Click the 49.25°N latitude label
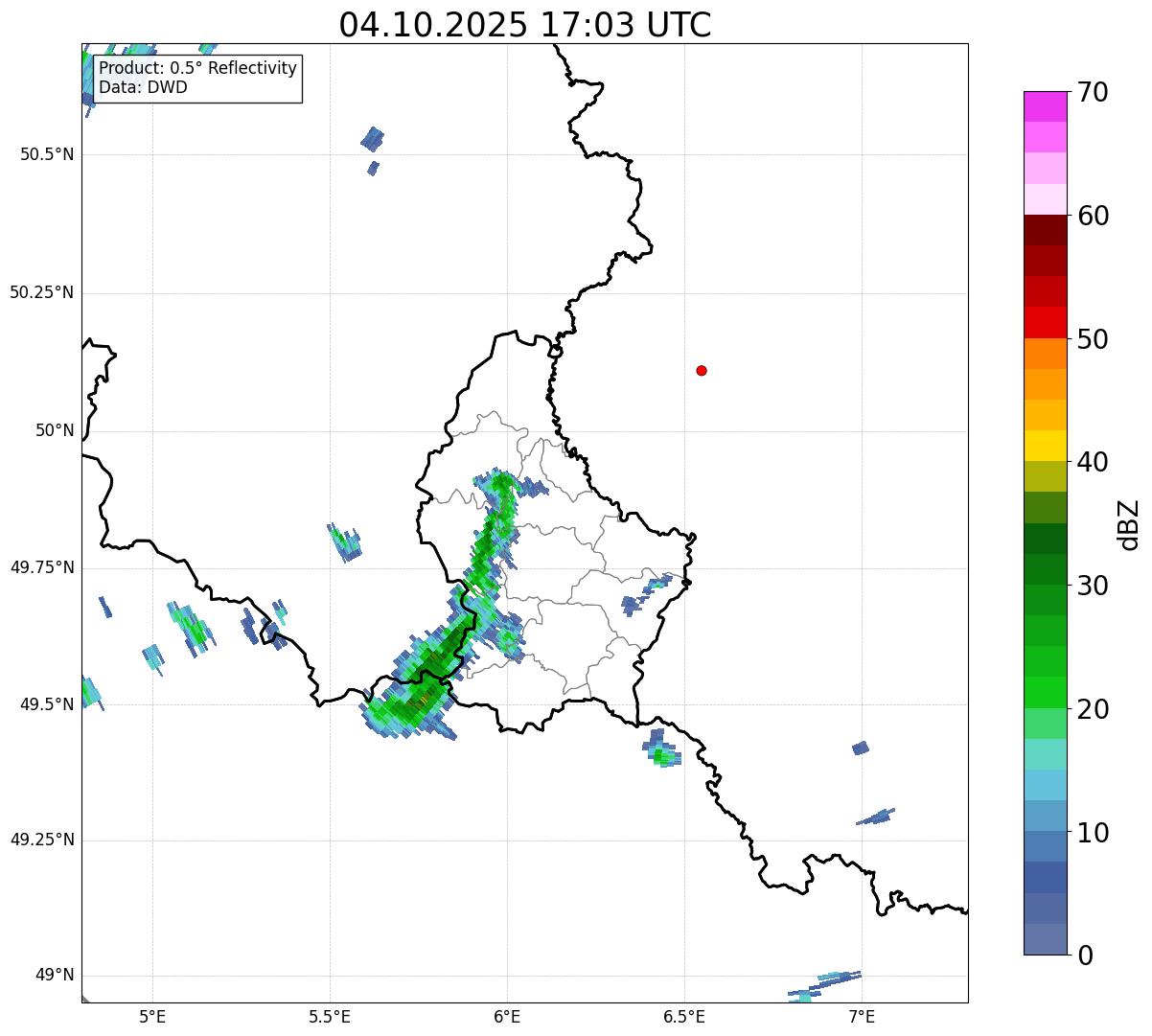The height and width of the screenshot is (1036, 1152). [x=42, y=840]
